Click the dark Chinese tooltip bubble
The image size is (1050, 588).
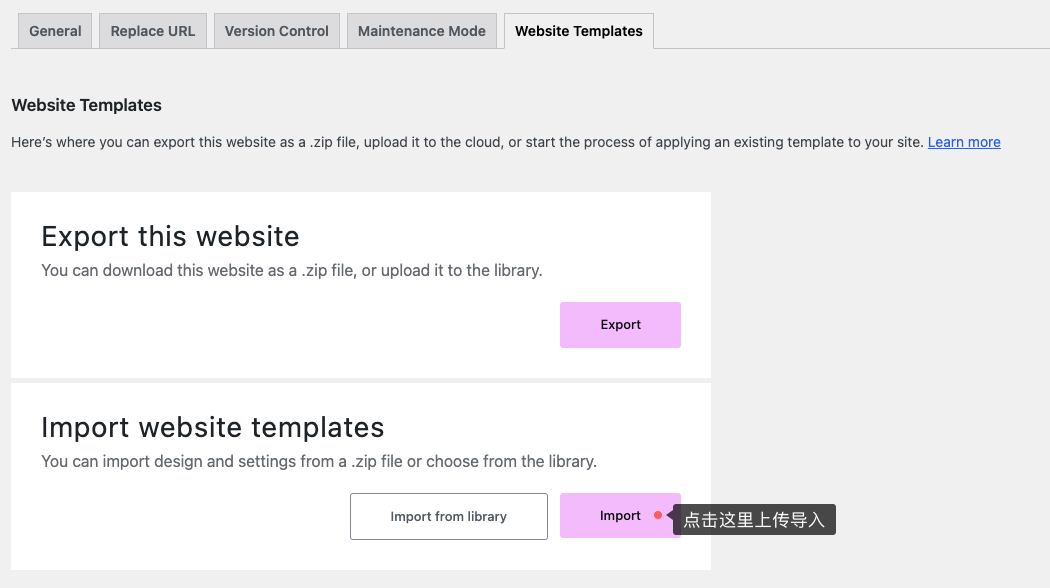(x=755, y=520)
